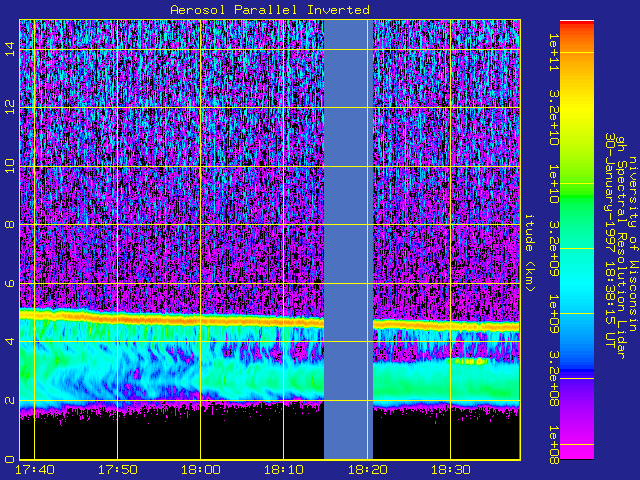Select the 18:00 time axis label
The image size is (640, 480).
[201, 469]
